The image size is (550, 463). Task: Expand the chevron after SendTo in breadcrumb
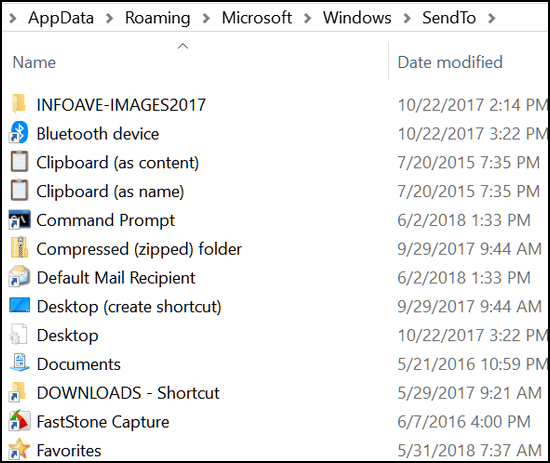point(492,18)
